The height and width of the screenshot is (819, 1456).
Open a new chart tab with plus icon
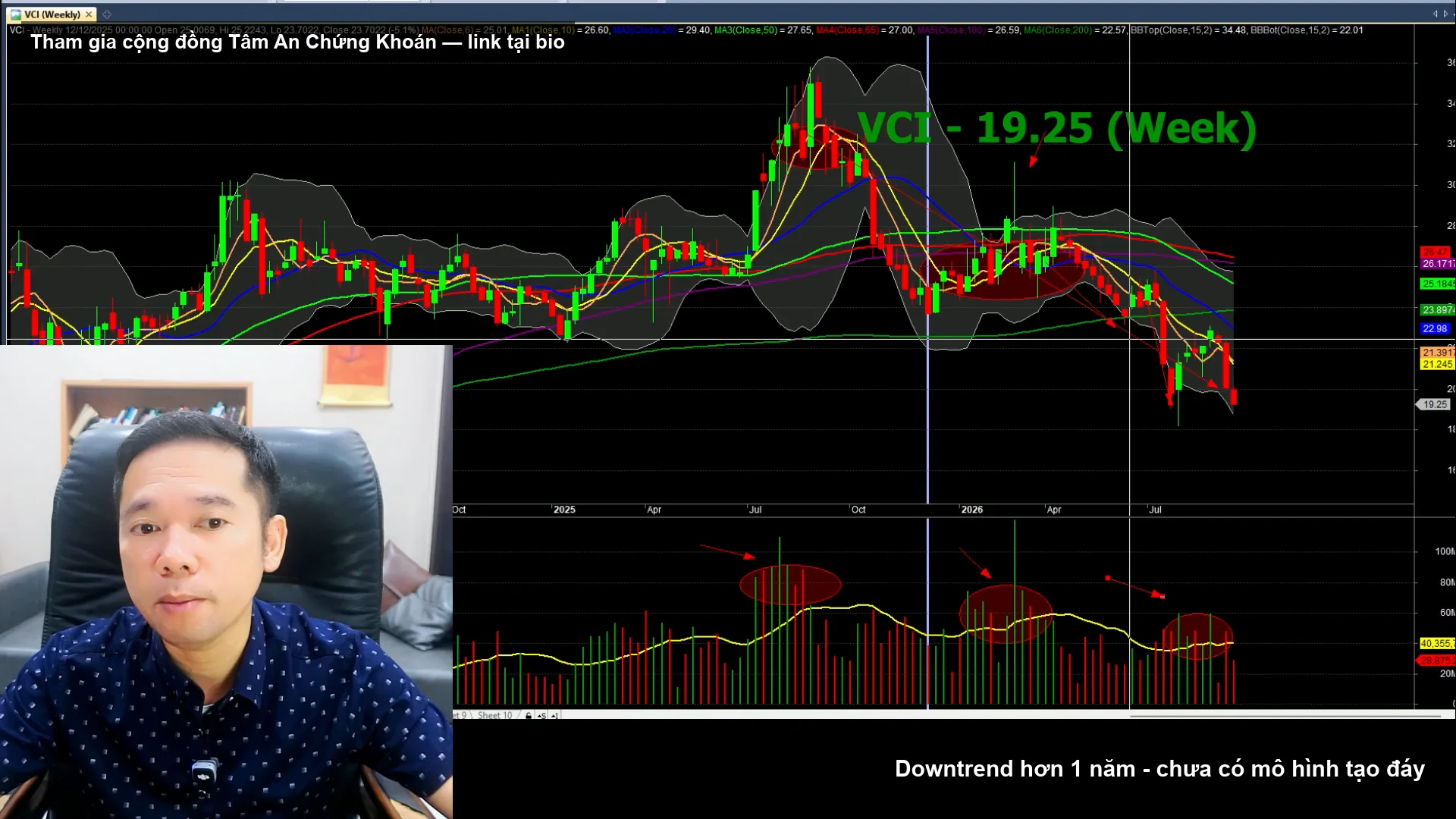coord(107,14)
